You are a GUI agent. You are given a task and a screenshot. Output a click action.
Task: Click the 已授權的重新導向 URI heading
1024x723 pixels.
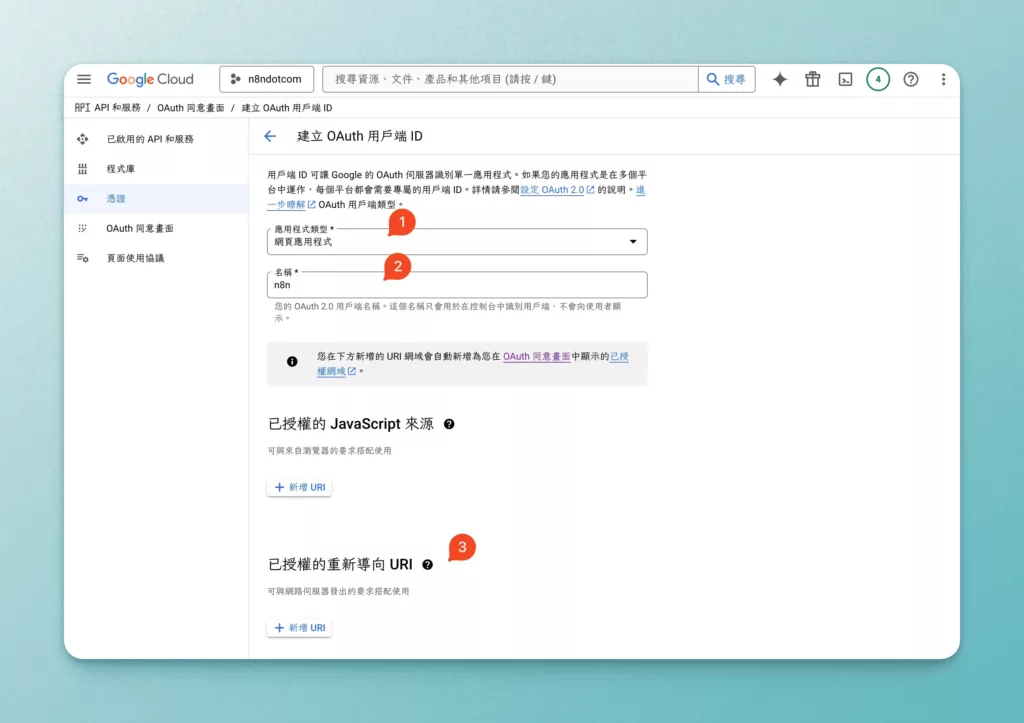coord(340,564)
